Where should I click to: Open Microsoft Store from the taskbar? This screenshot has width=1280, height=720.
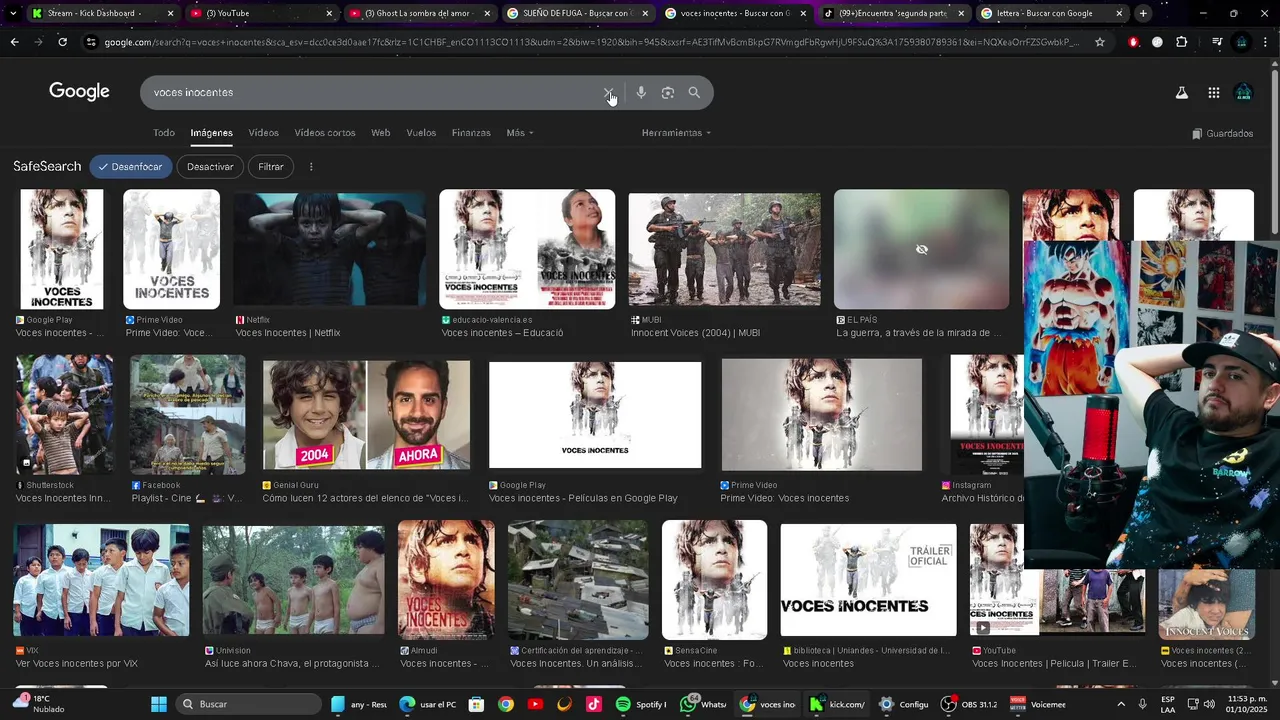(x=476, y=704)
